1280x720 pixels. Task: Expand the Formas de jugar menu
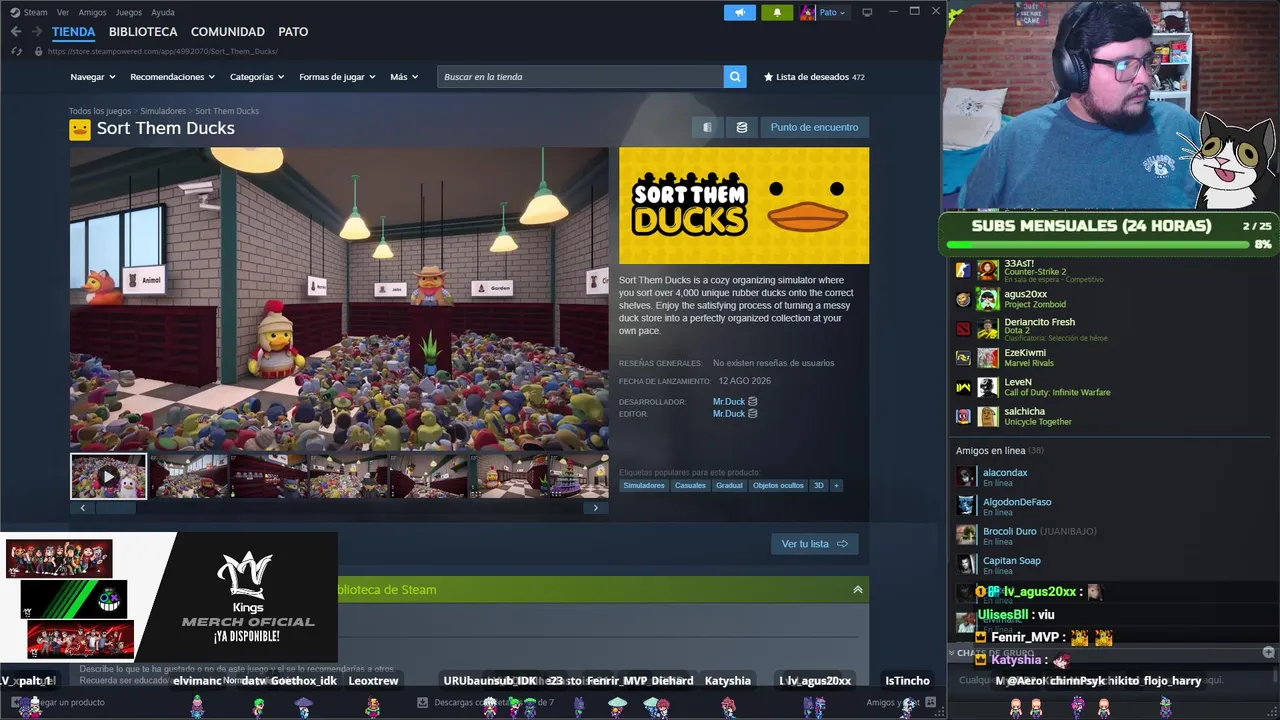(x=337, y=77)
